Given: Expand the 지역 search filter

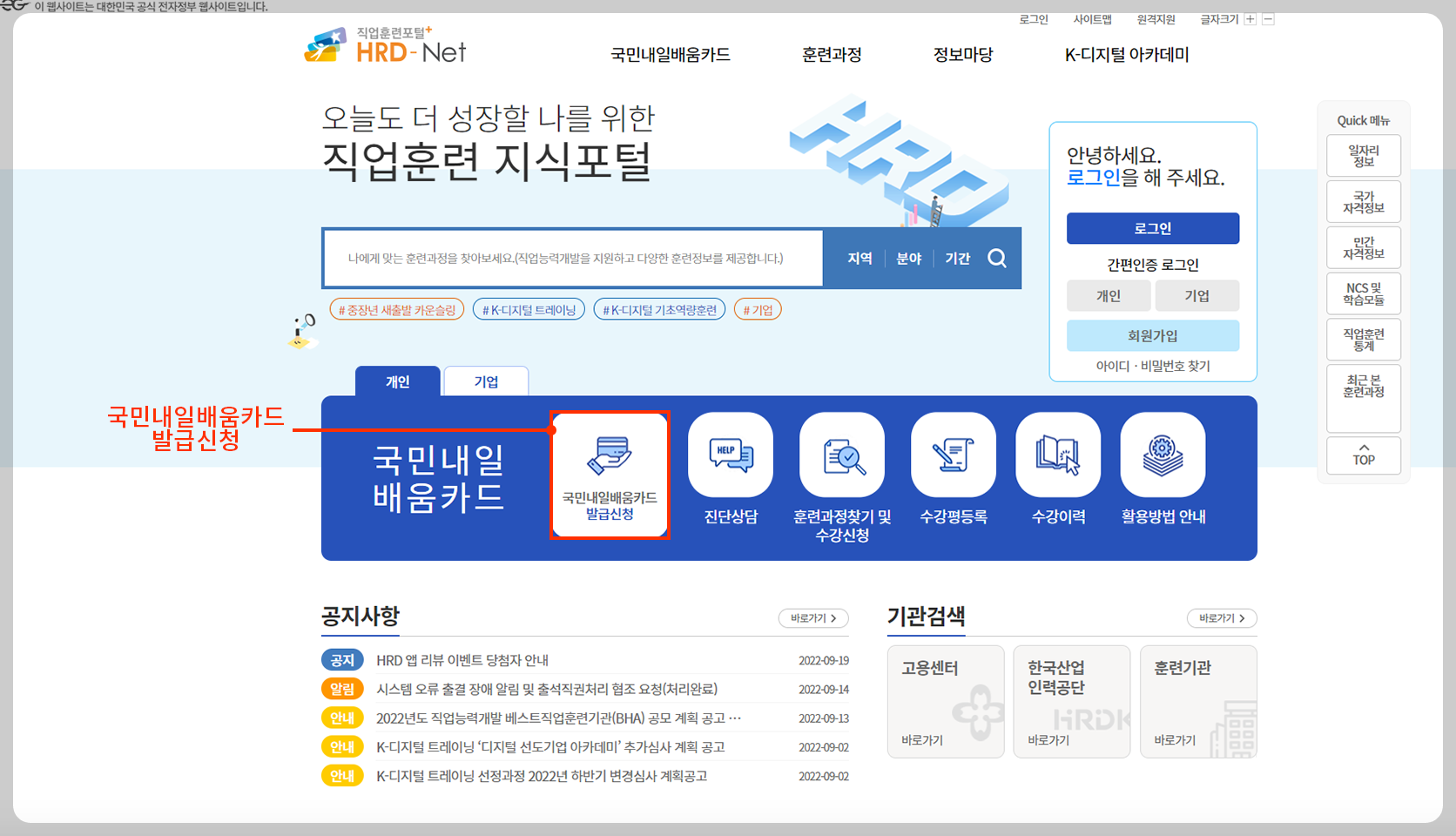Looking at the screenshot, I should pos(859,259).
